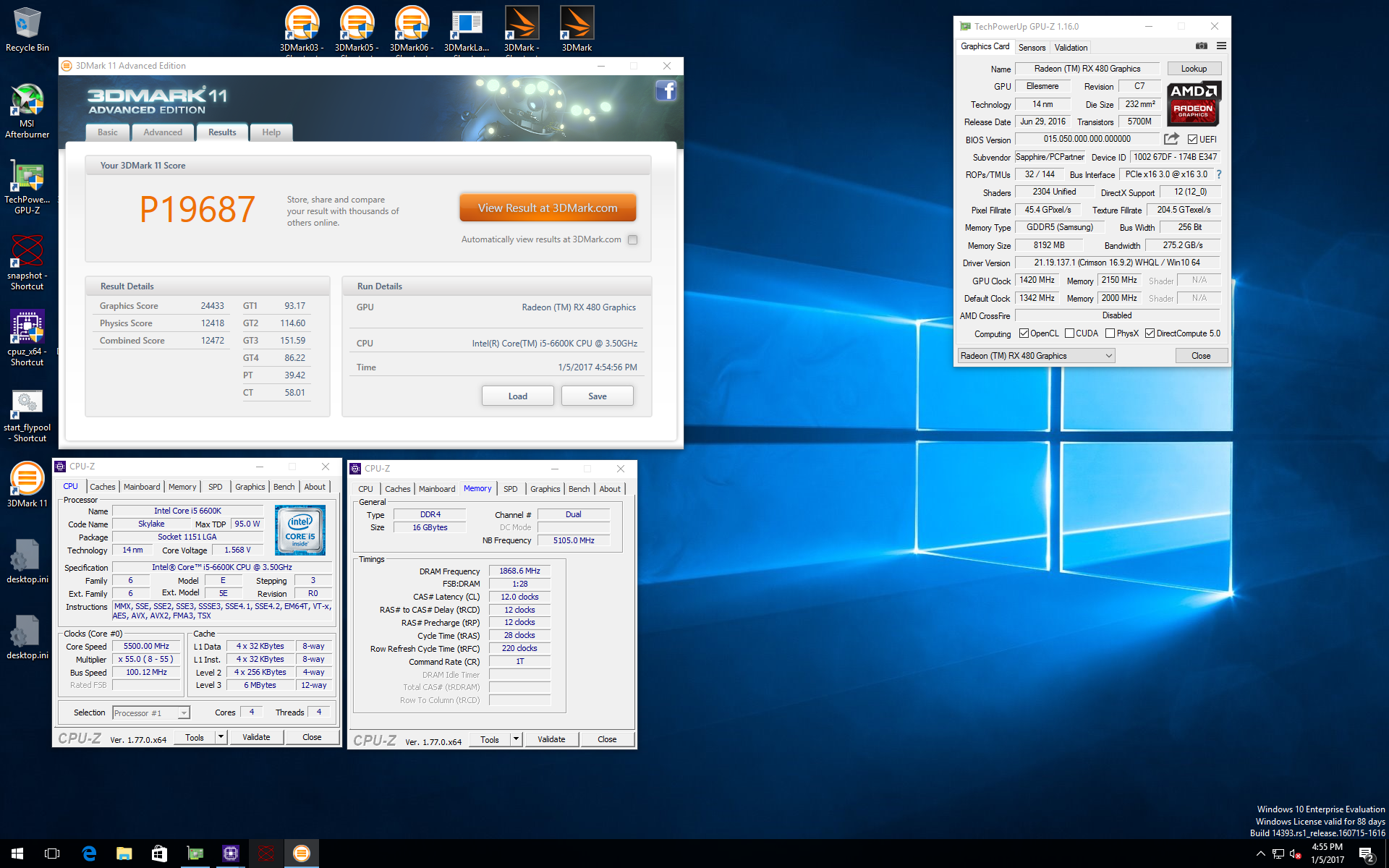Click the AMD Radeon Graphics logo in GPU-Z
Screen dimensions: 1389x868
pyautogui.click(x=1194, y=103)
